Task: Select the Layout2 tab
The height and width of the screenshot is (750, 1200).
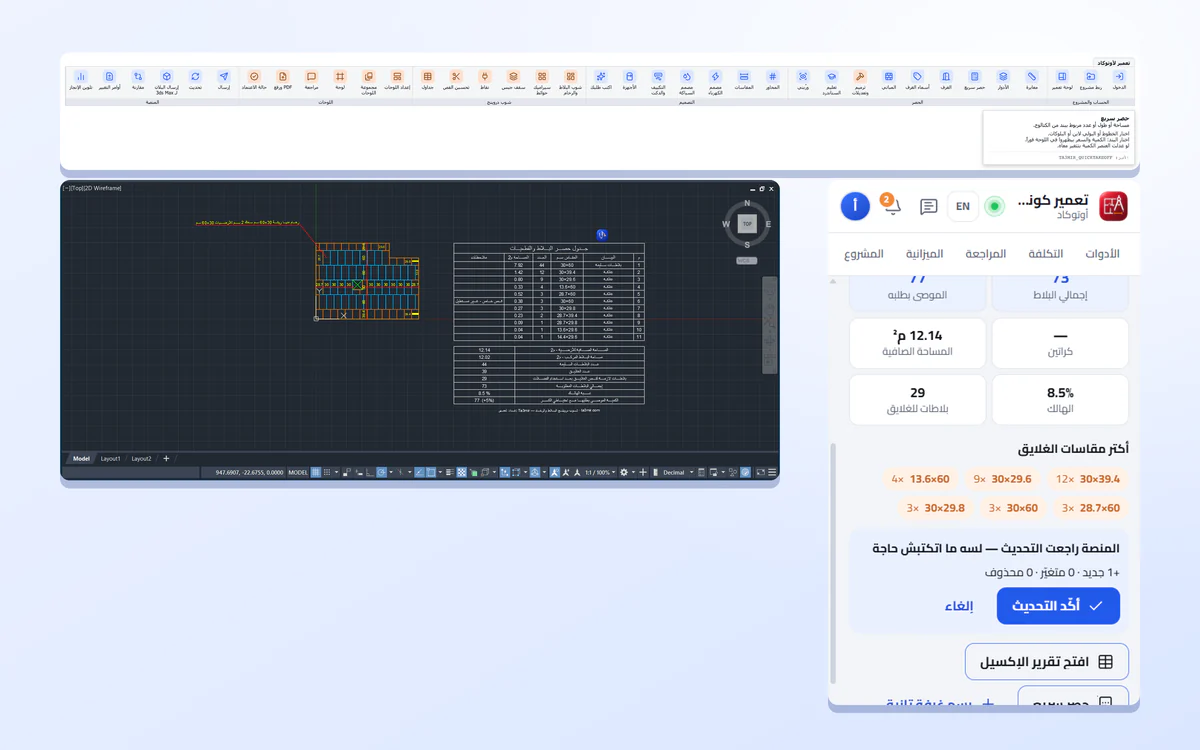Action: coord(142,458)
